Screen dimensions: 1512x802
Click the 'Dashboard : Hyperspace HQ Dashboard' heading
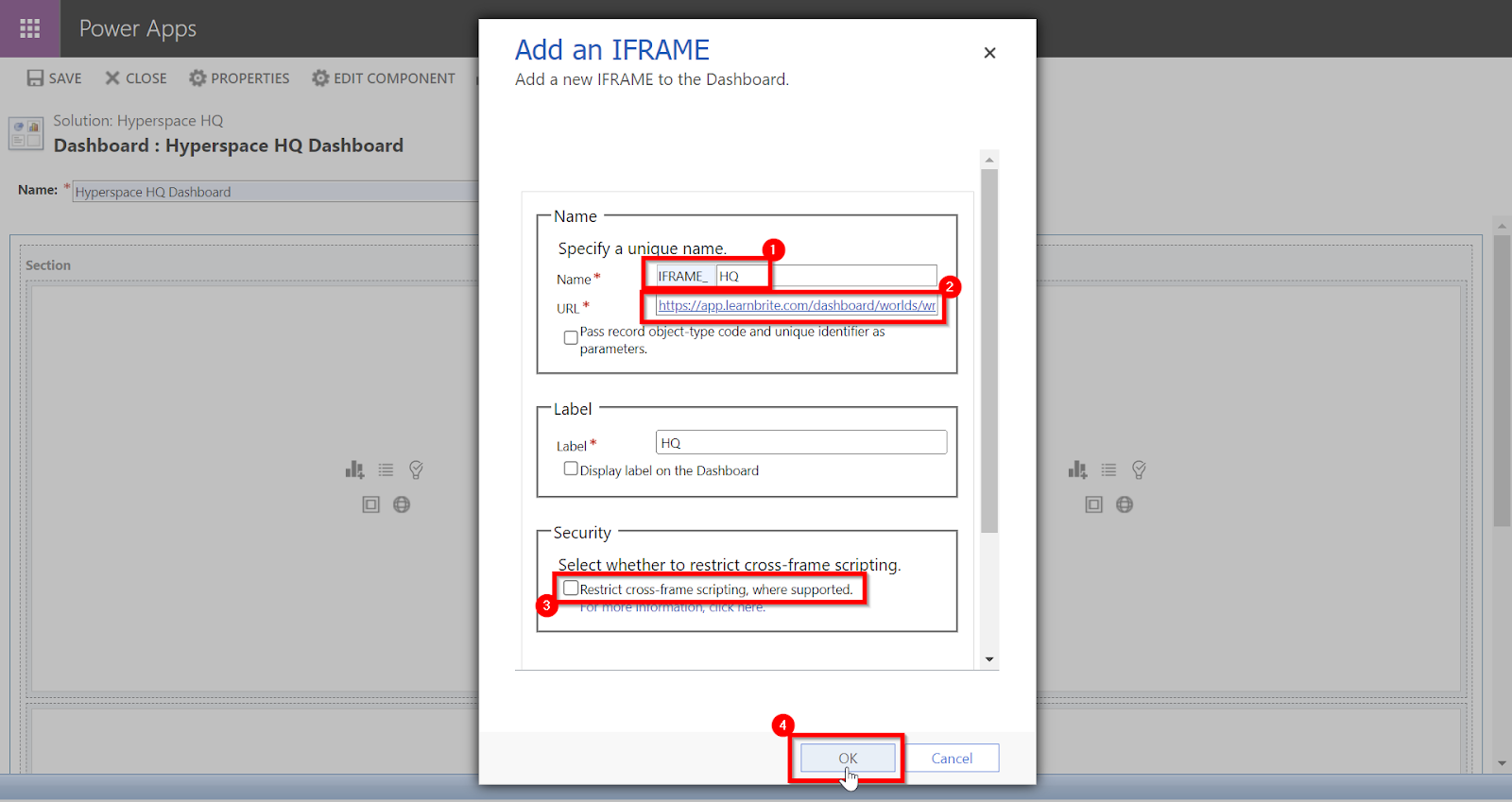pyautogui.click(x=229, y=145)
